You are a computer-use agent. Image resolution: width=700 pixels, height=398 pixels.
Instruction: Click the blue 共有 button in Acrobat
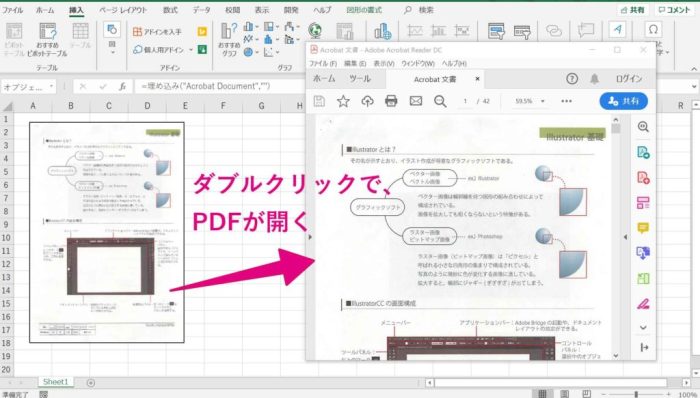(x=624, y=101)
